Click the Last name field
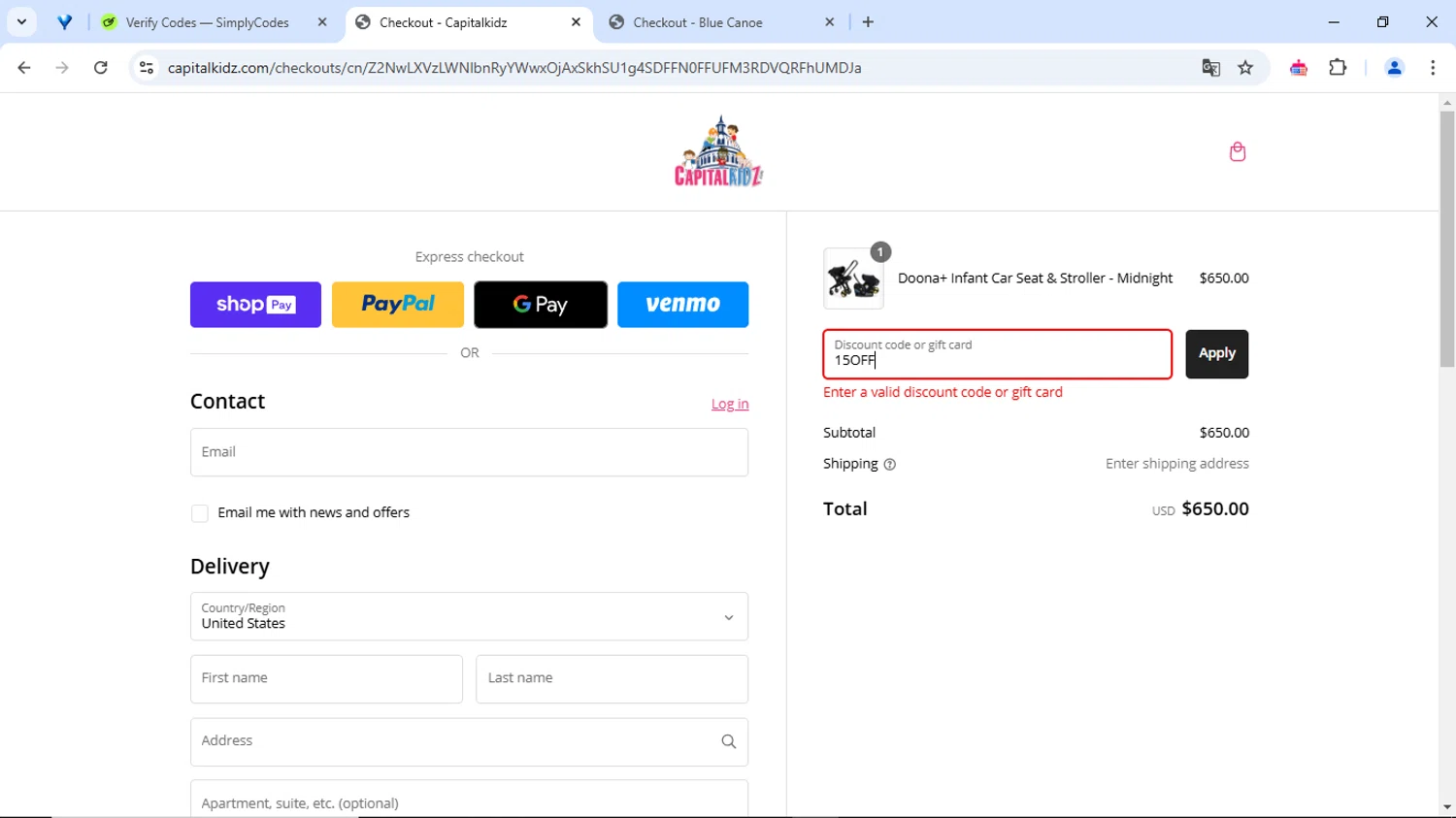The height and width of the screenshot is (818, 1456). [x=612, y=679]
